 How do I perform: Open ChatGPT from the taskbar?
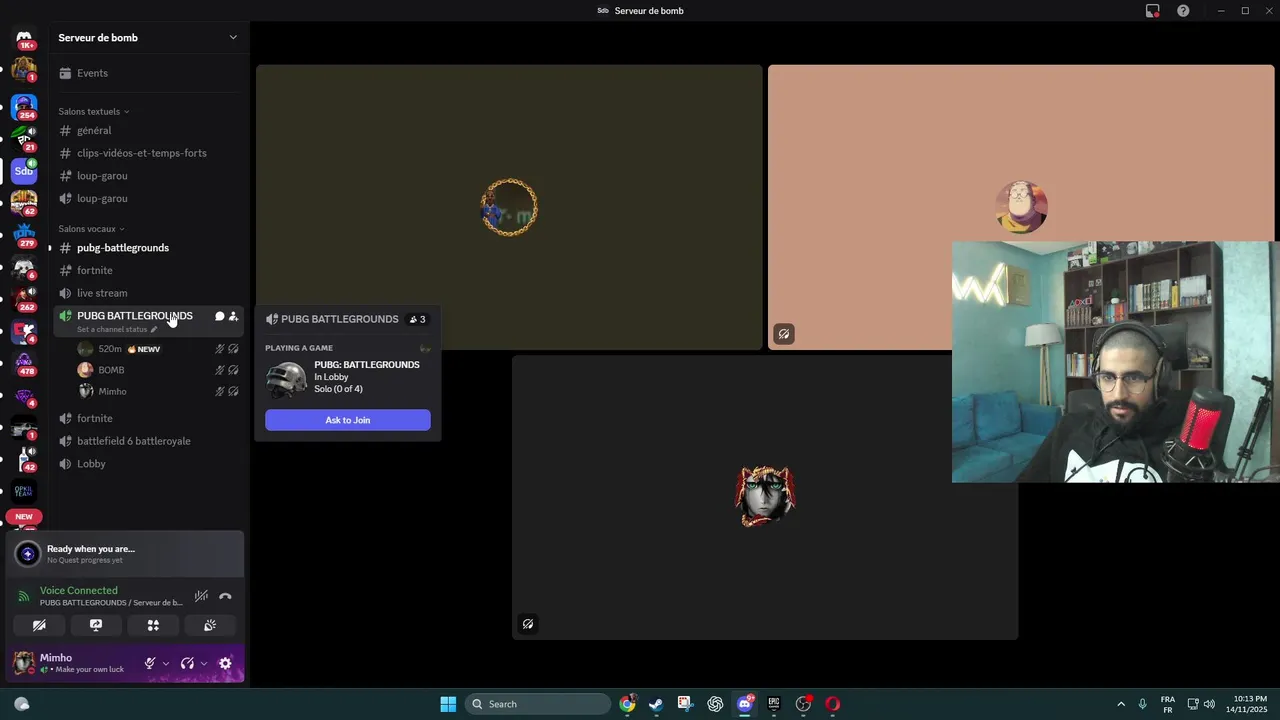715,704
